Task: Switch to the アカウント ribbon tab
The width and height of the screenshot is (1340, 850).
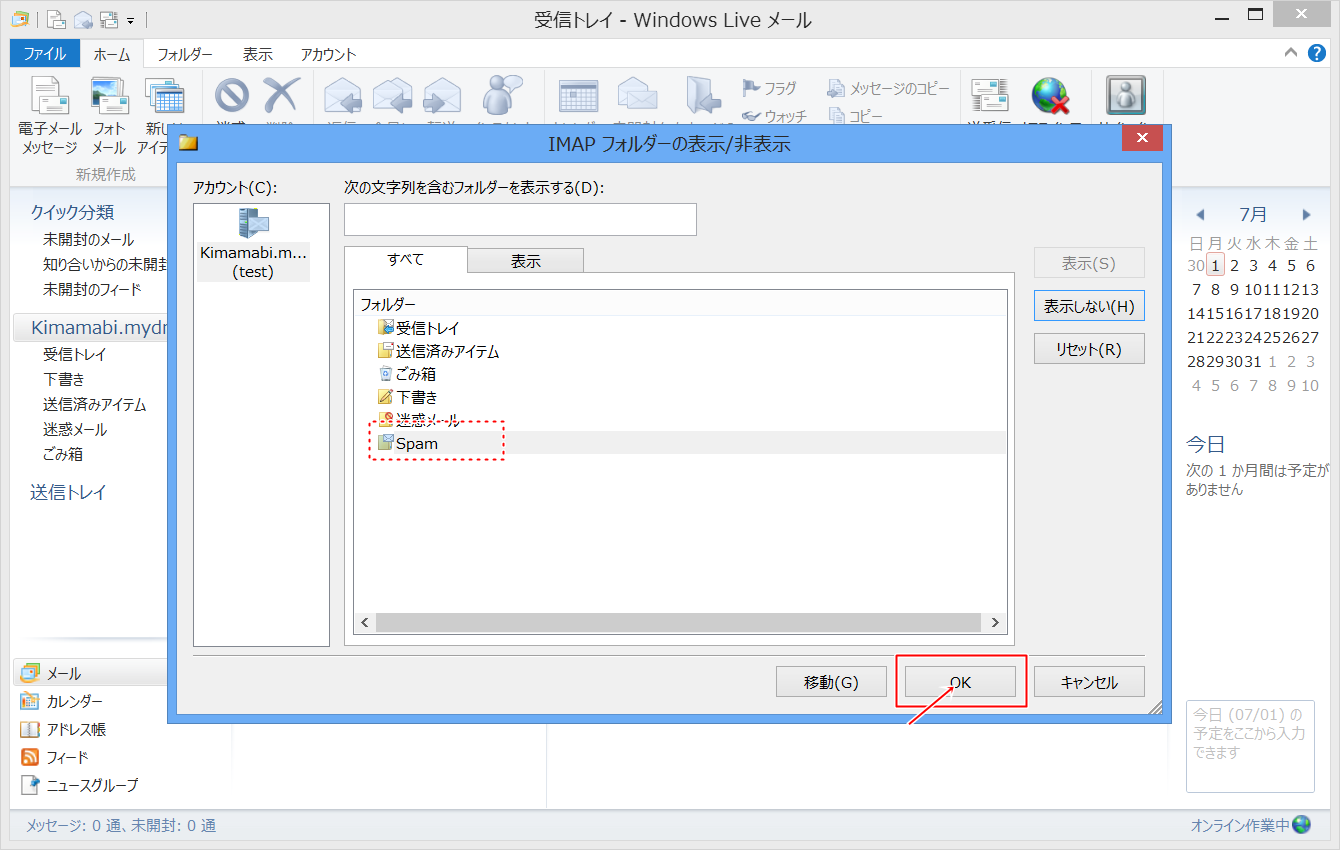Action: tap(329, 54)
